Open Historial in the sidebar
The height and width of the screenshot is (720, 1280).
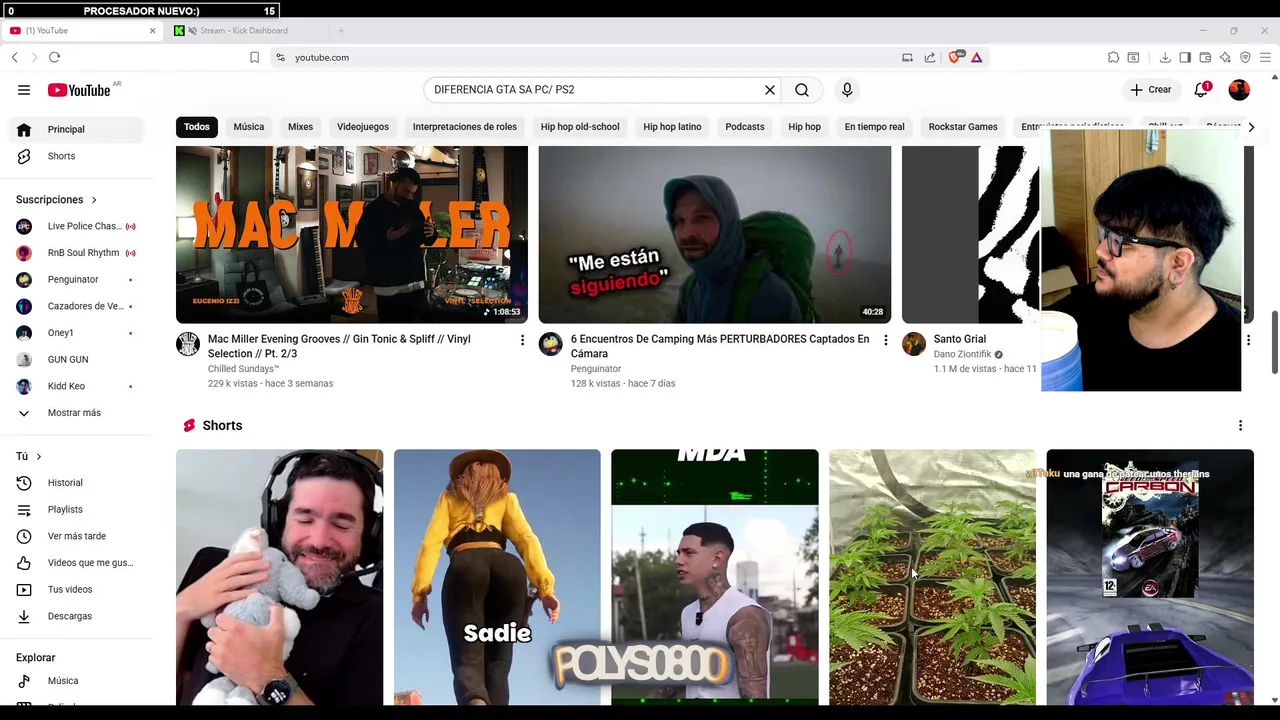point(77,483)
